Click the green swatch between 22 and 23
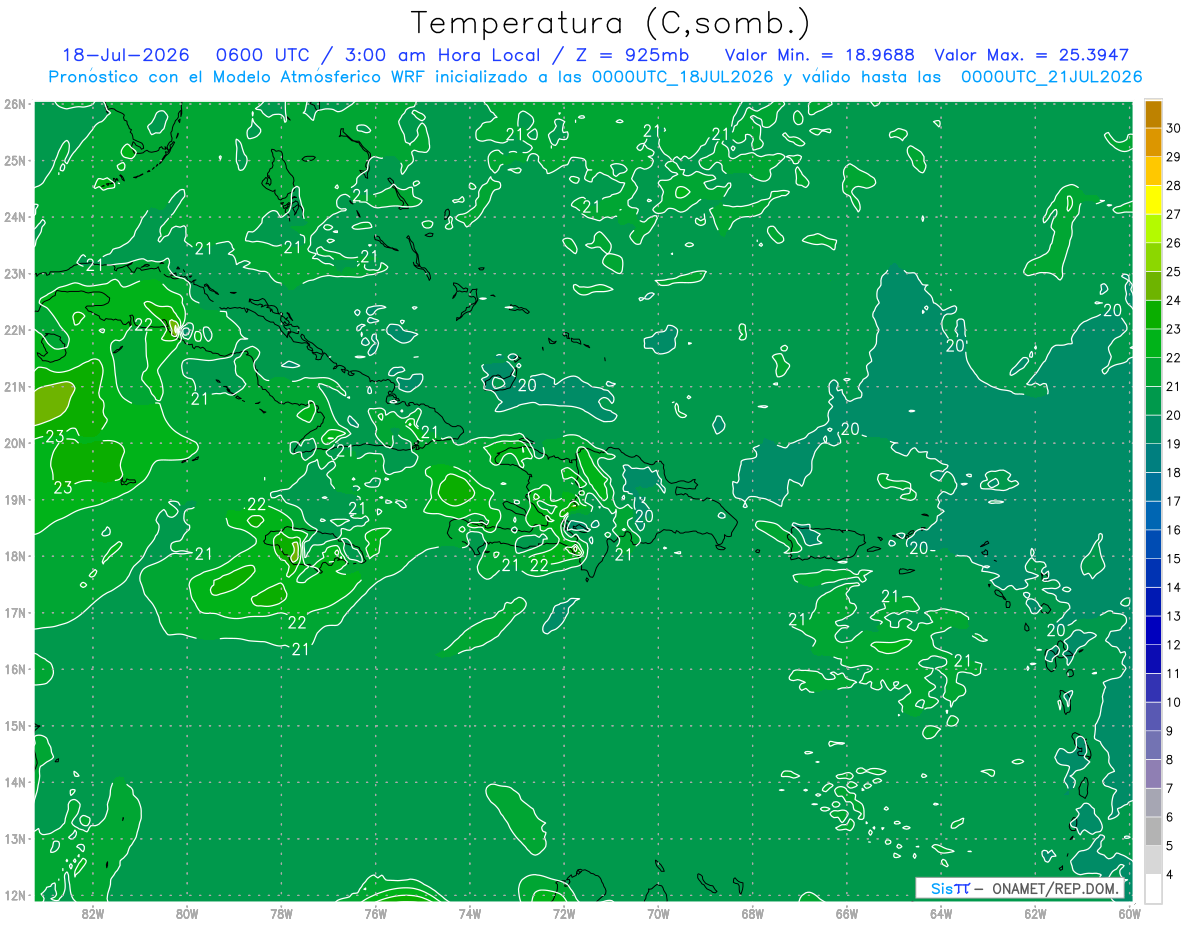 pos(1153,343)
